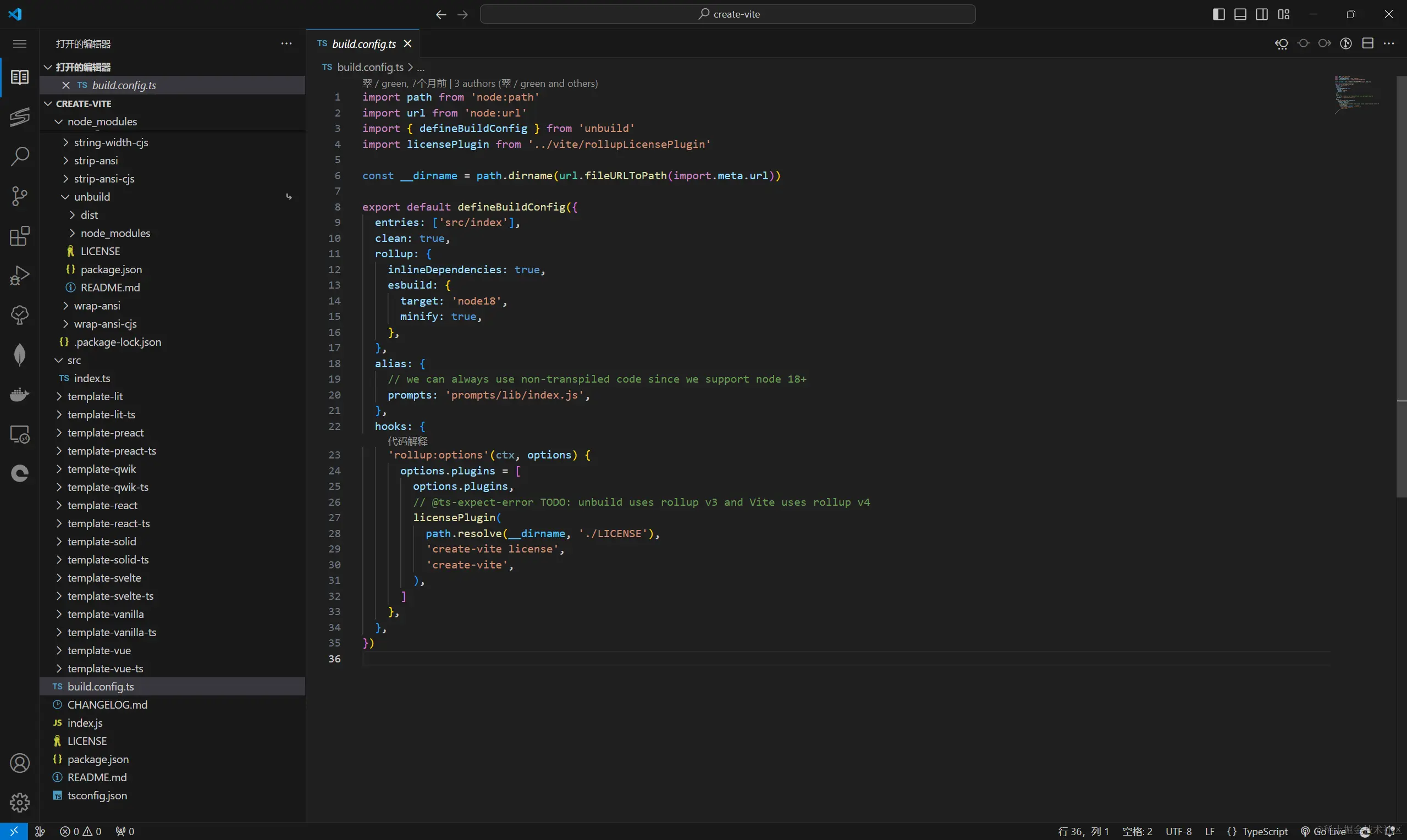Open the Accounts icon
The image size is (1407, 840).
[20, 763]
